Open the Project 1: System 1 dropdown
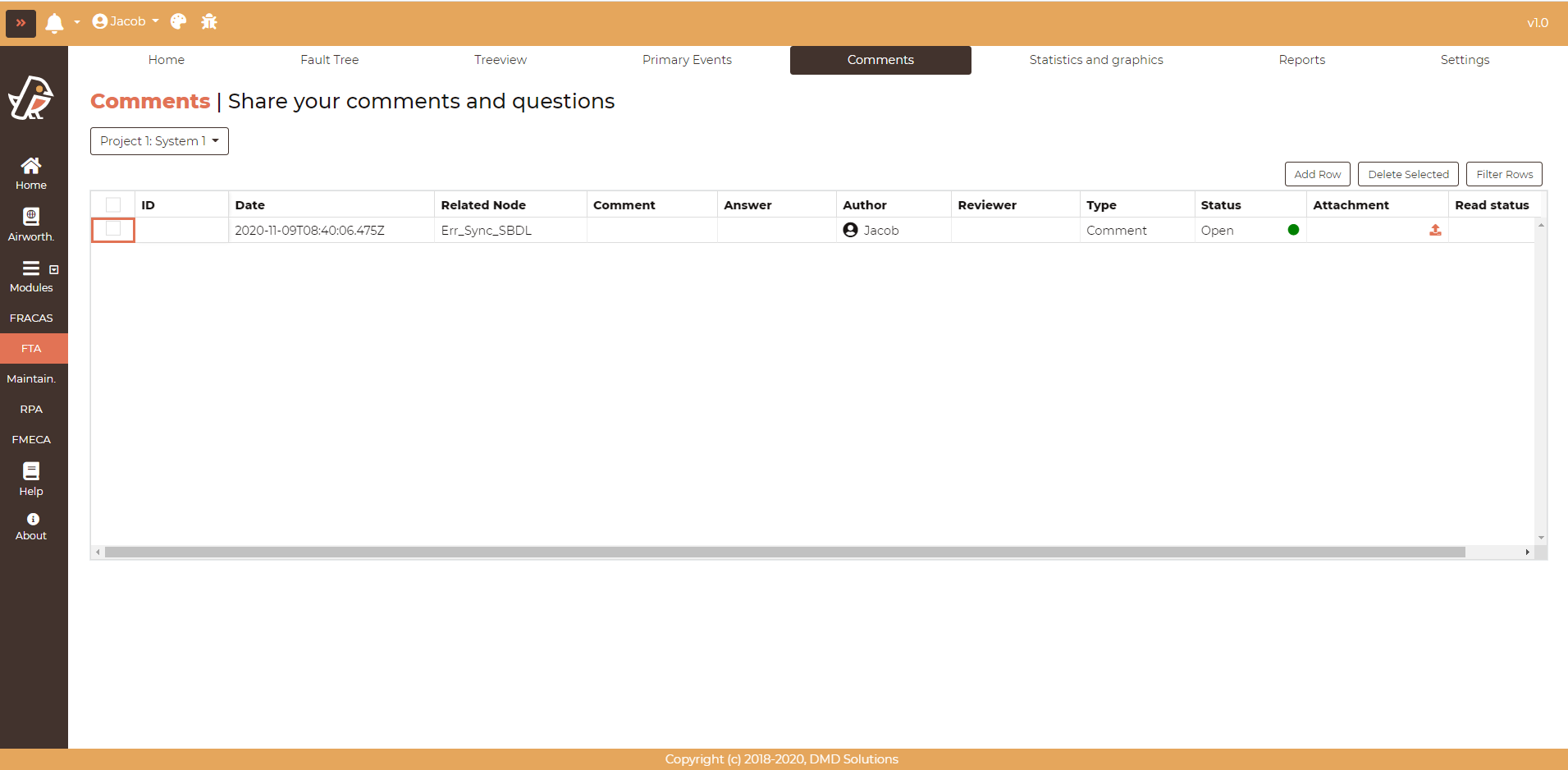The width and height of the screenshot is (1568, 770). [159, 141]
